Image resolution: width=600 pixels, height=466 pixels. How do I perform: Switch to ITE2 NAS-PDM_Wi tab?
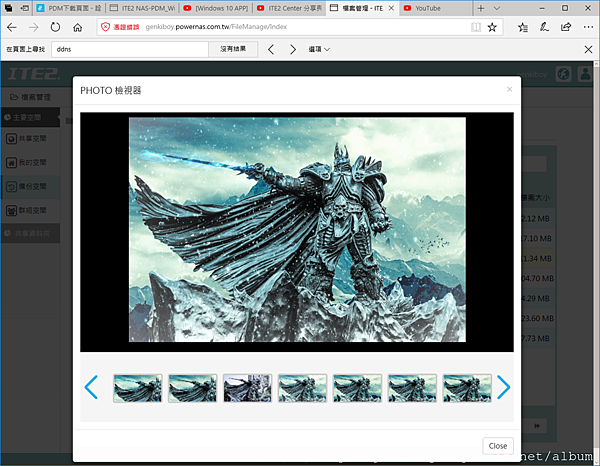click(x=142, y=8)
